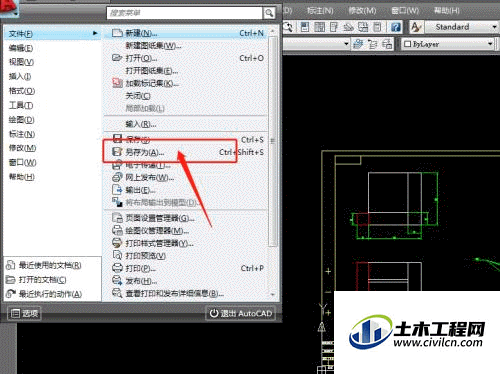Click the folder icon beside 打开(O)
500x374 pixels.
pyautogui.click(x=117, y=58)
